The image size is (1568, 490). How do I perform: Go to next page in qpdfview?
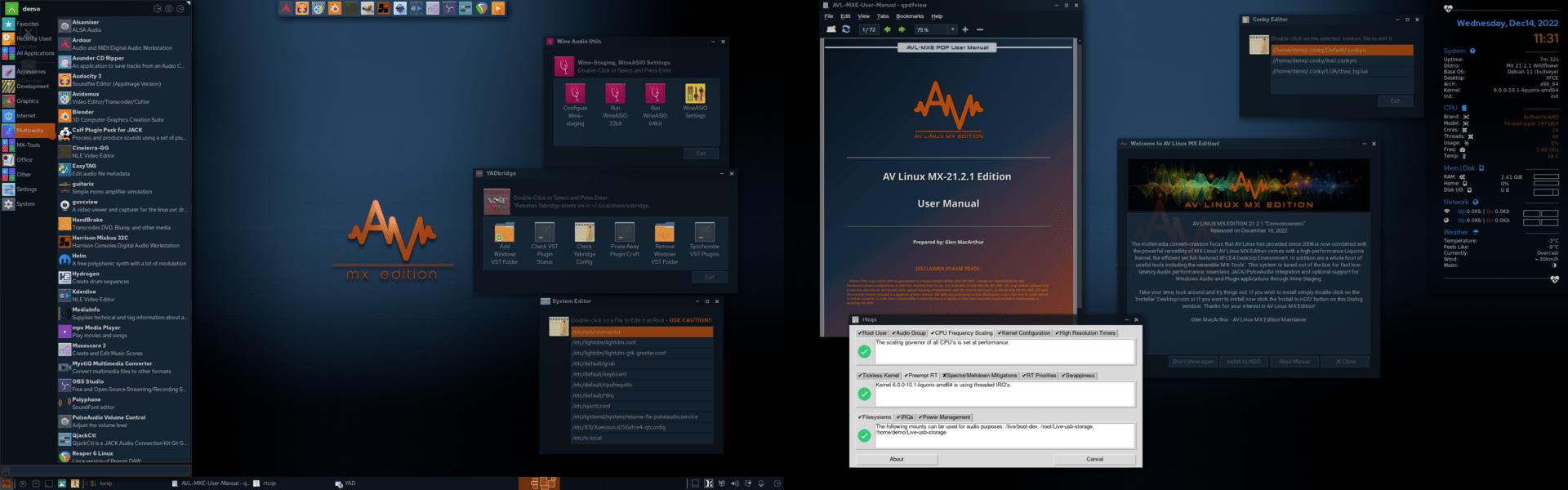[x=902, y=29]
